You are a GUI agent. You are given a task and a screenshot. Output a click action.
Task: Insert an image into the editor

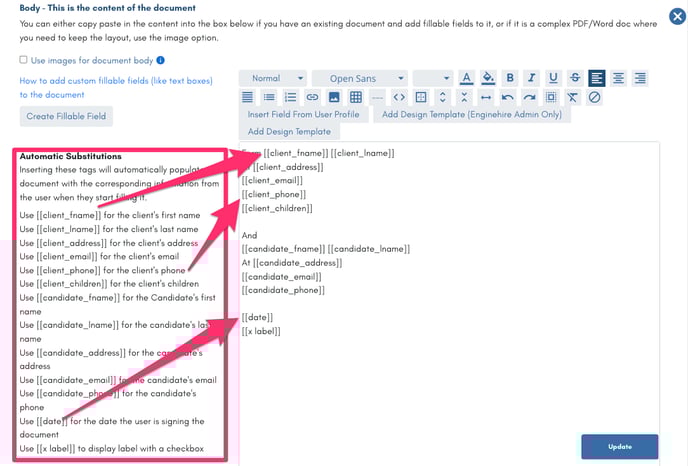pos(334,97)
